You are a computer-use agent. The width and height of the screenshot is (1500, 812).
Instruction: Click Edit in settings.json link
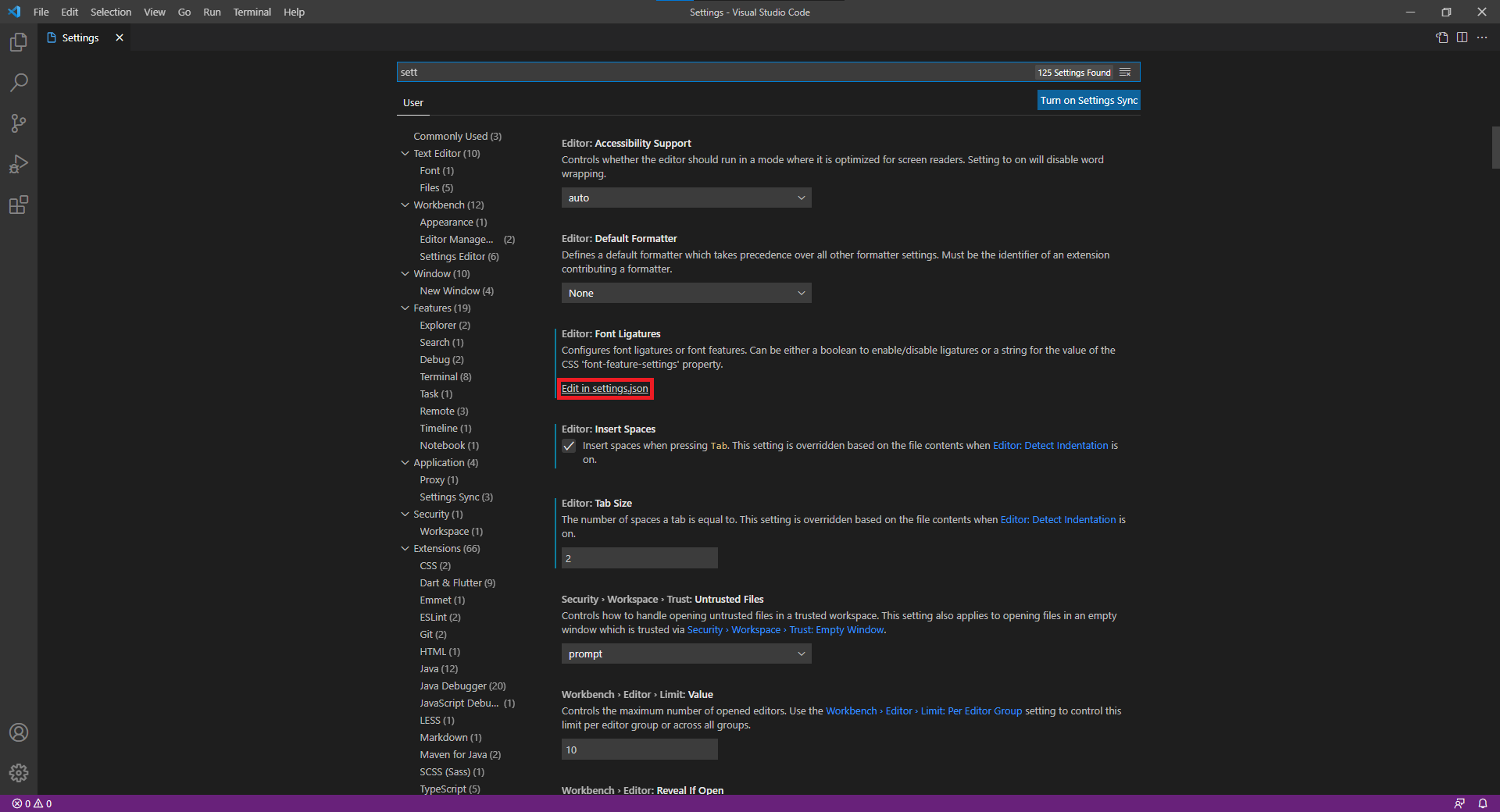[x=605, y=389]
